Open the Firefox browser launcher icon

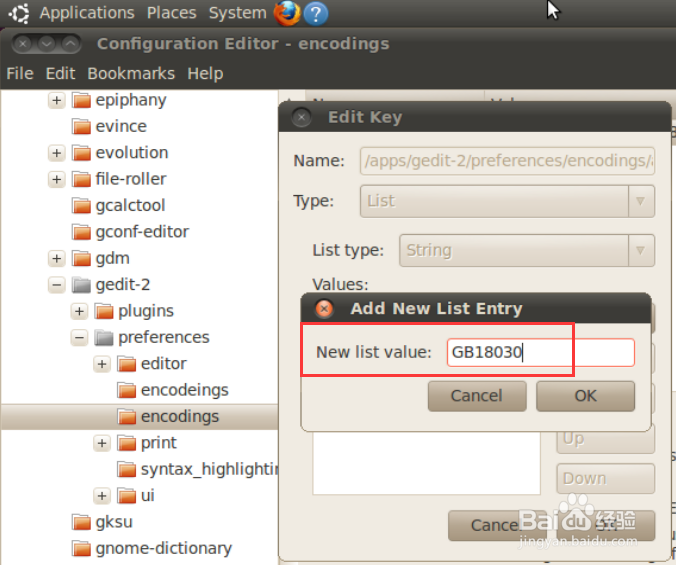(287, 13)
